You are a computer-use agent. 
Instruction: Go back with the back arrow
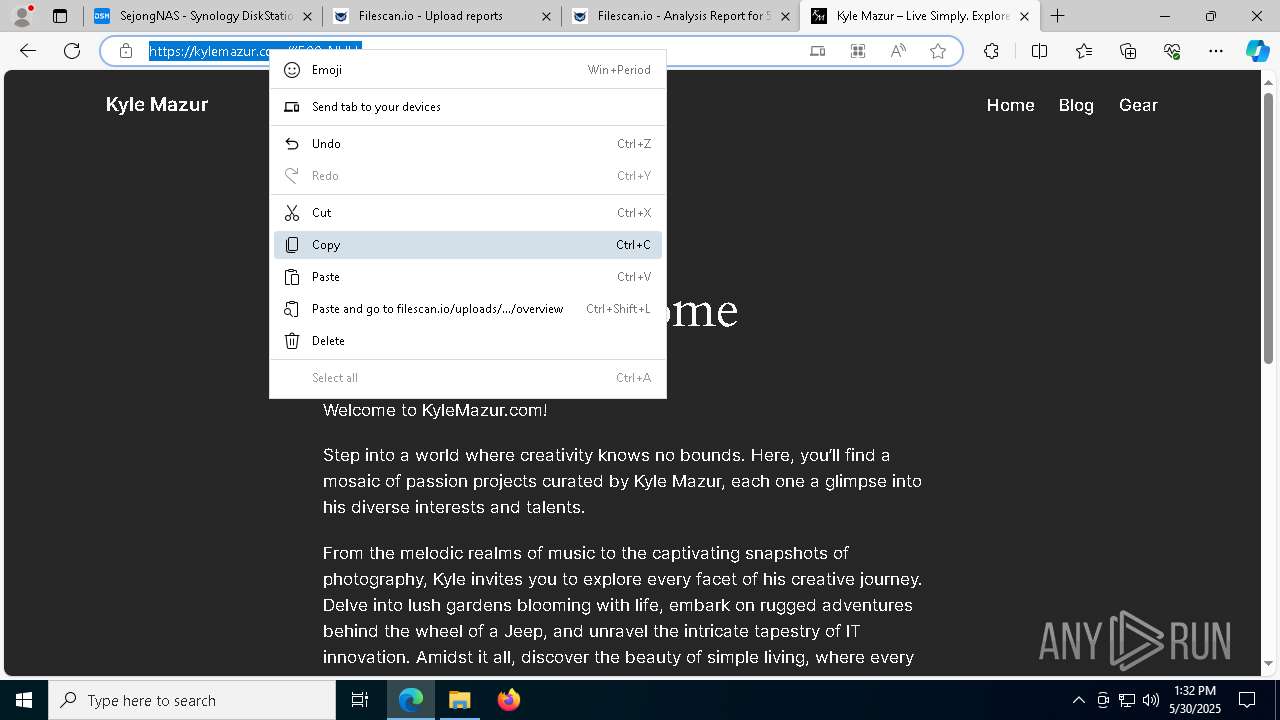(x=28, y=51)
